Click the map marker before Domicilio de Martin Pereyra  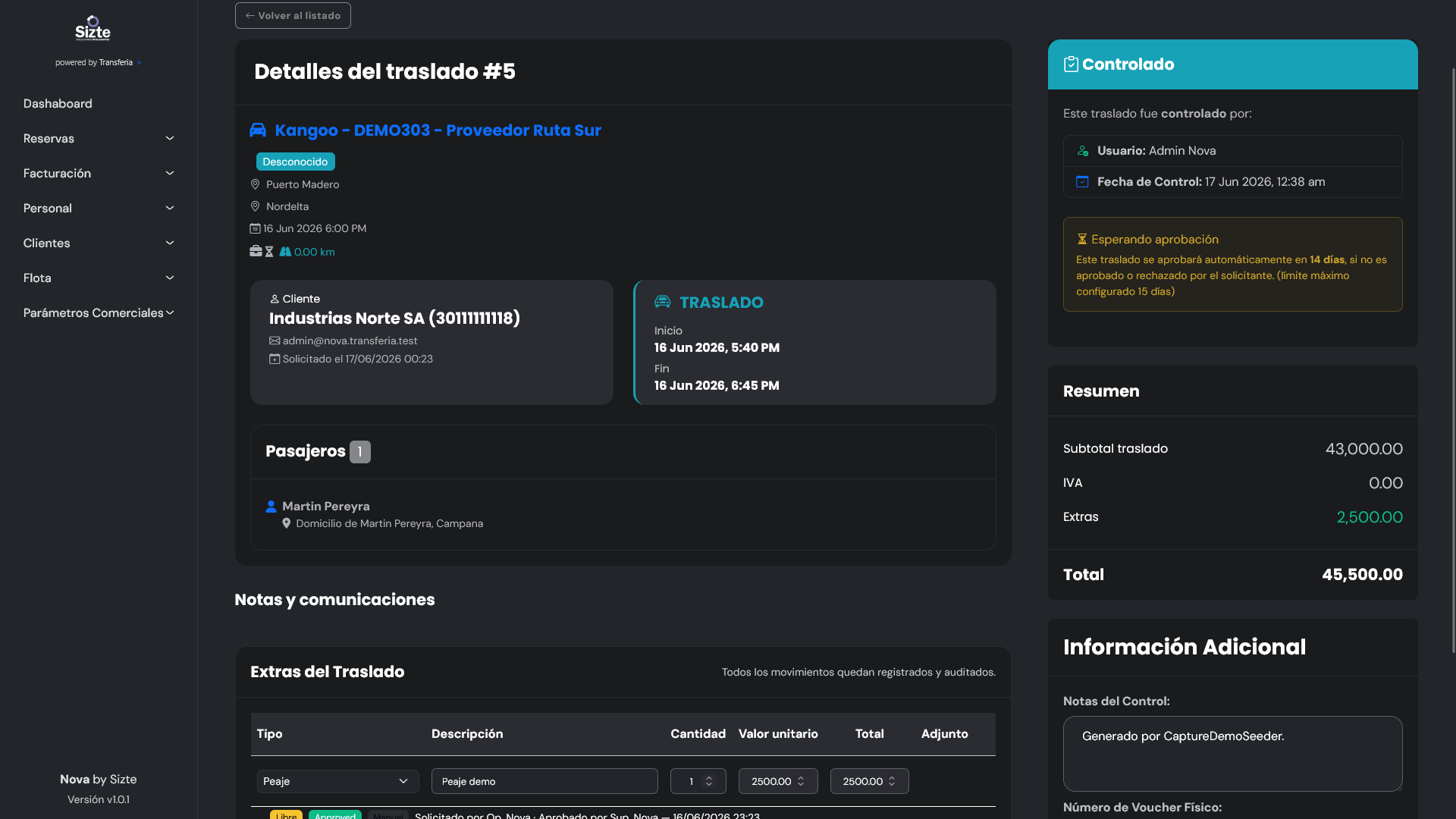(x=286, y=523)
